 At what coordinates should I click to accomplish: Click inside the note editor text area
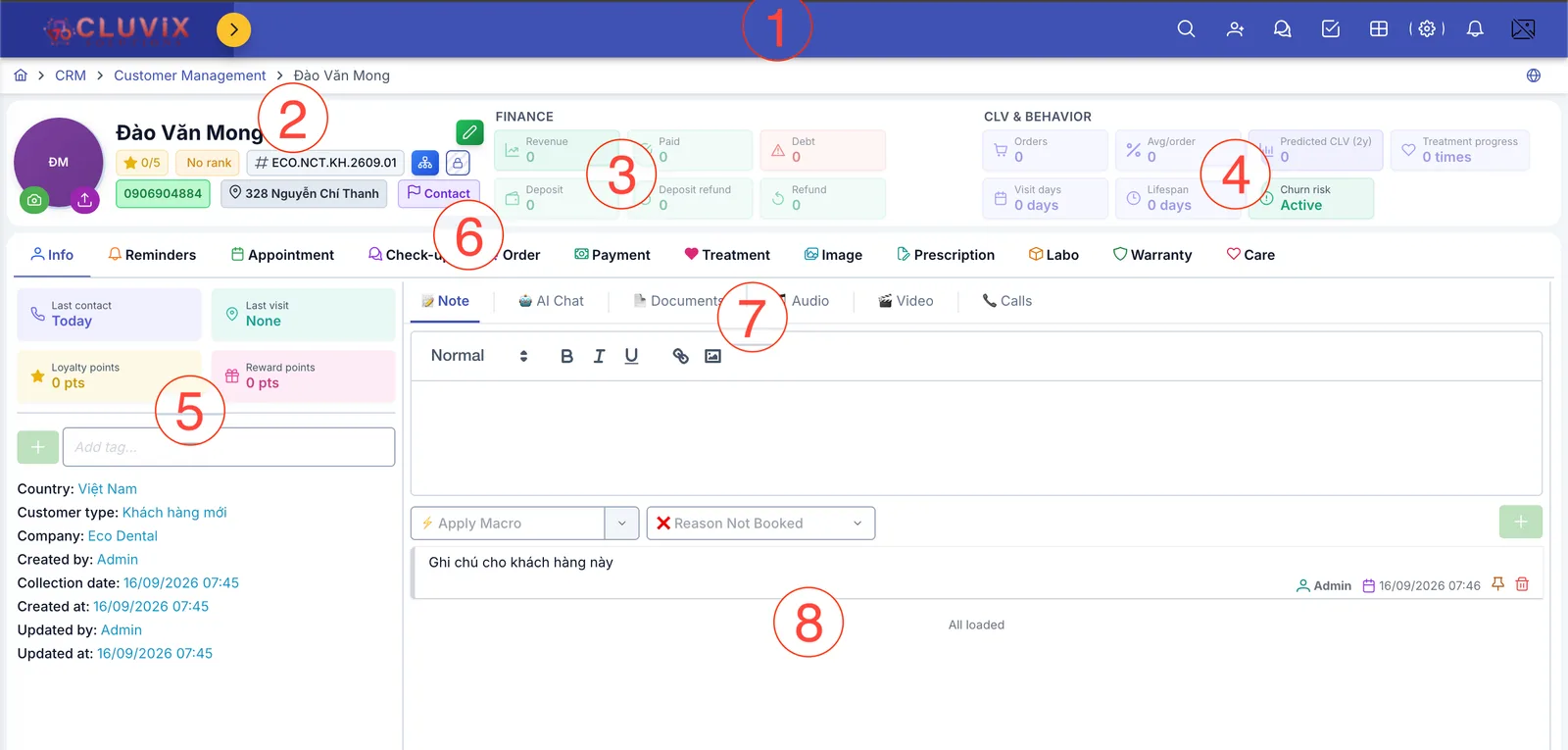click(x=976, y=437)
